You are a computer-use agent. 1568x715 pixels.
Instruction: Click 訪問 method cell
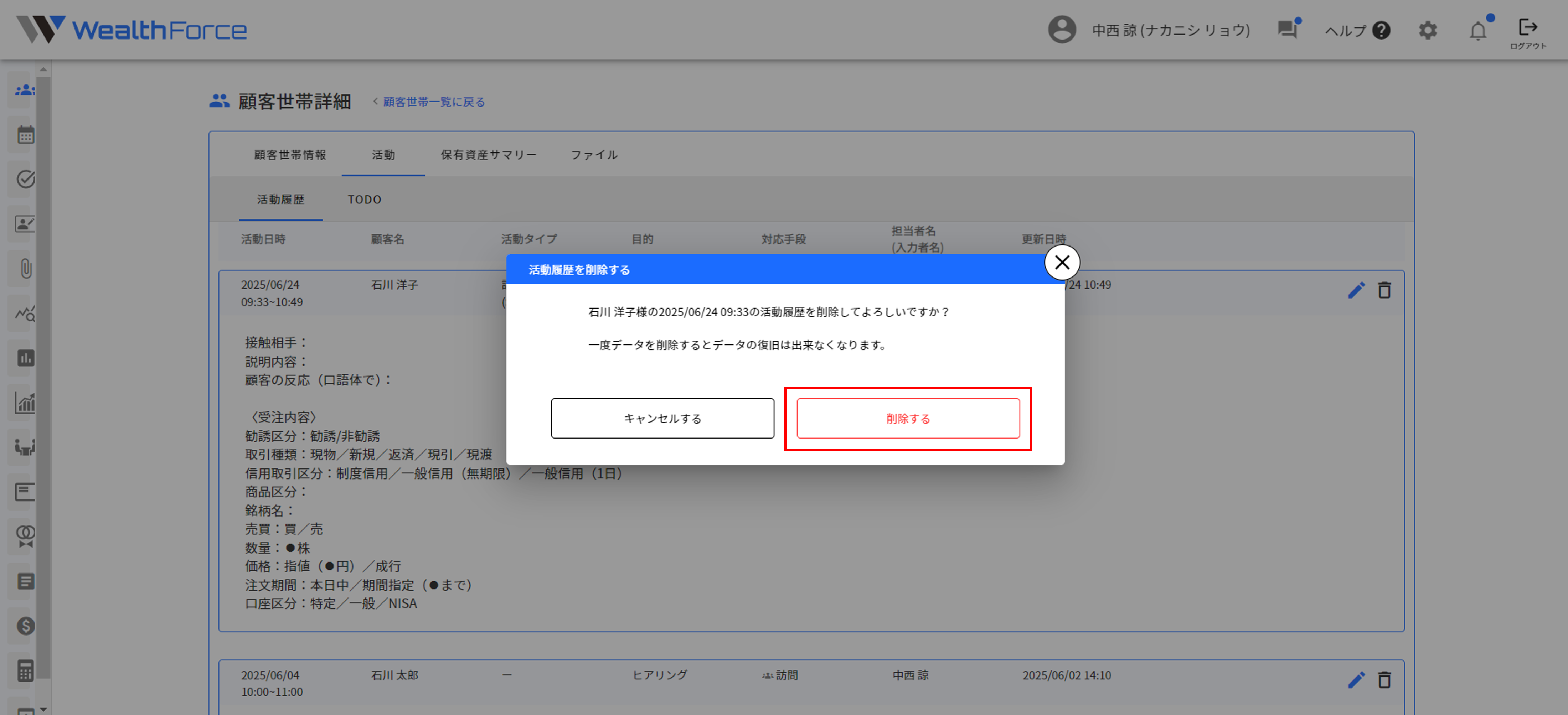coord(780,675)
